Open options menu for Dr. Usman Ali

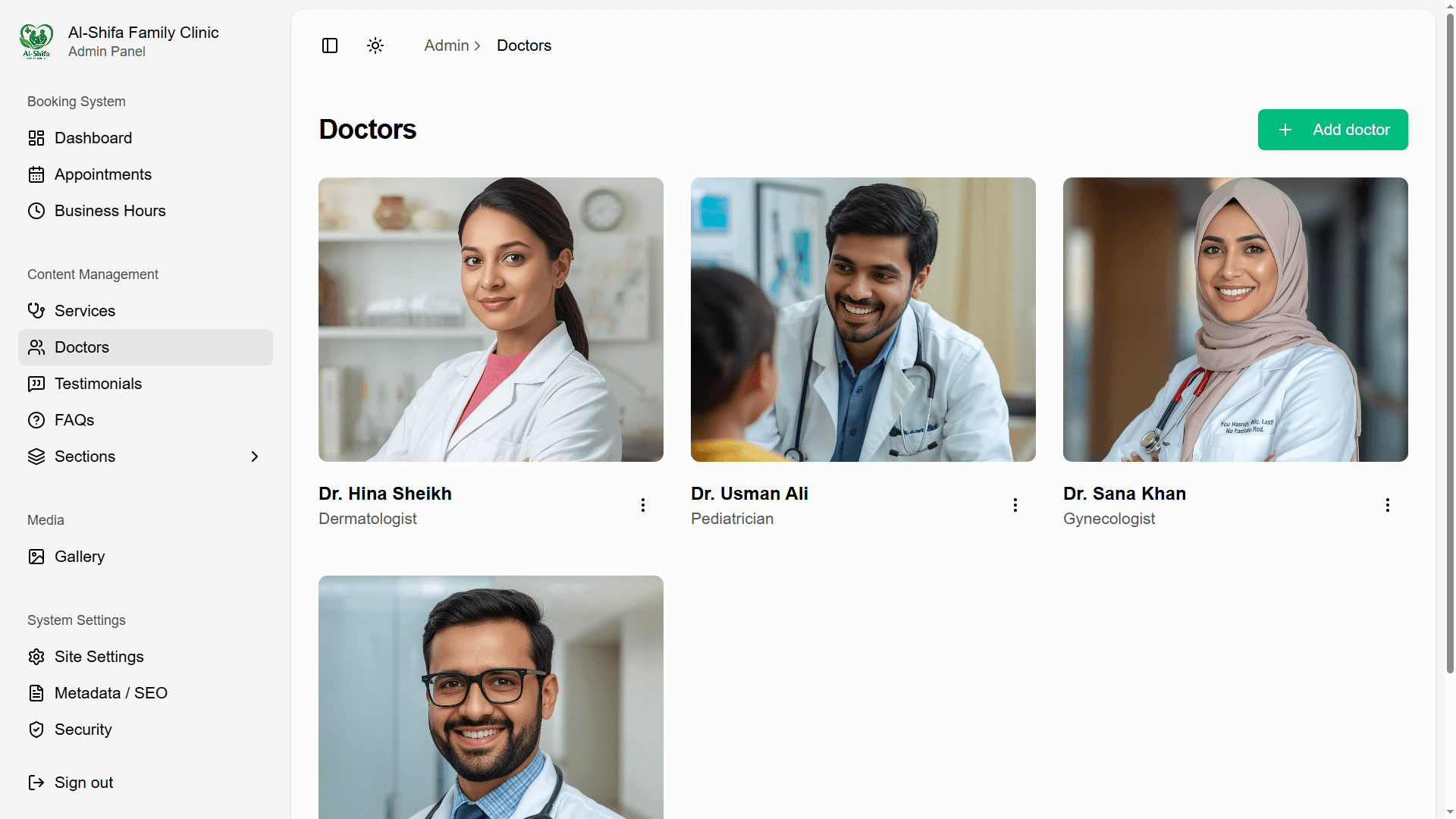click(1015, 505)
